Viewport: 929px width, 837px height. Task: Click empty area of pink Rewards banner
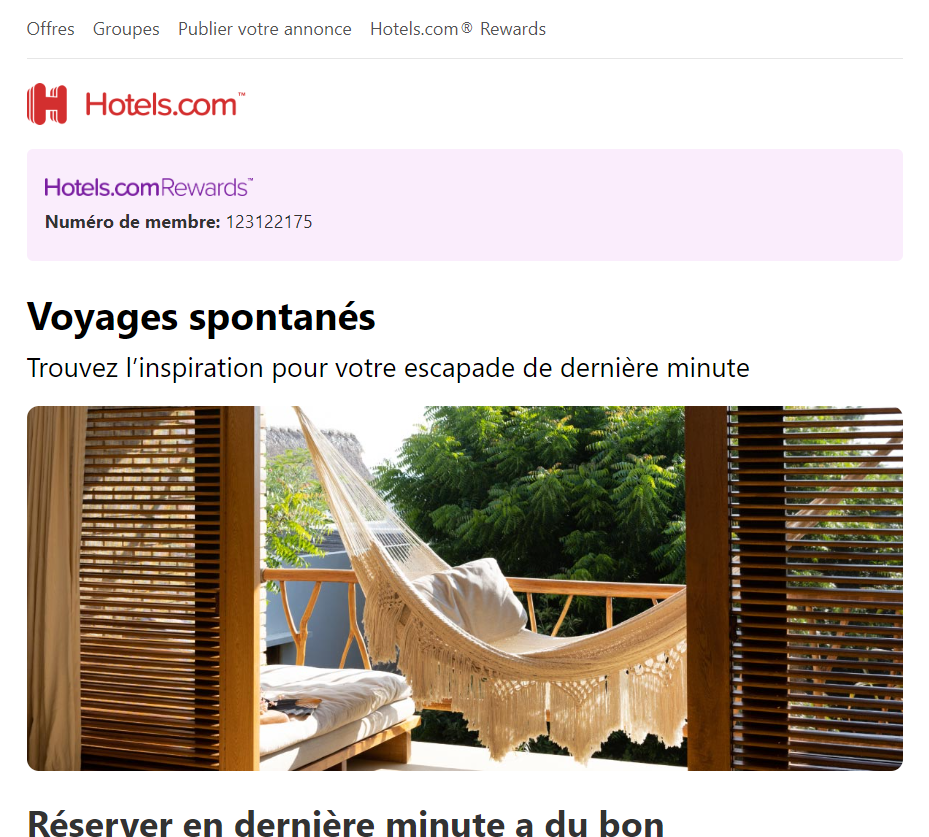pyautogui.click(x=592, y=205)
